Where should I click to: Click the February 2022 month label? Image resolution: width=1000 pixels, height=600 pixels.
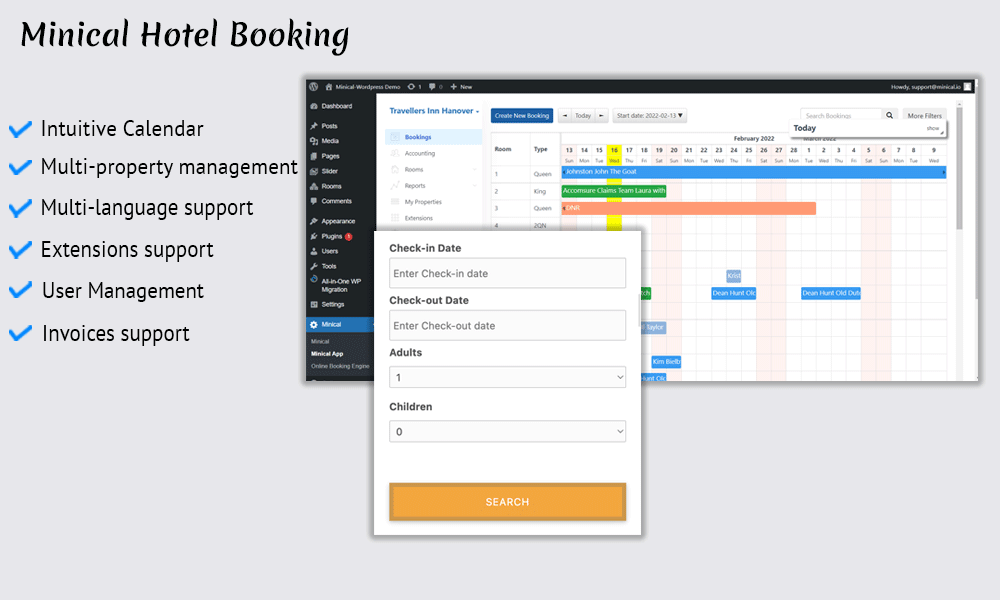coord(754,138)
